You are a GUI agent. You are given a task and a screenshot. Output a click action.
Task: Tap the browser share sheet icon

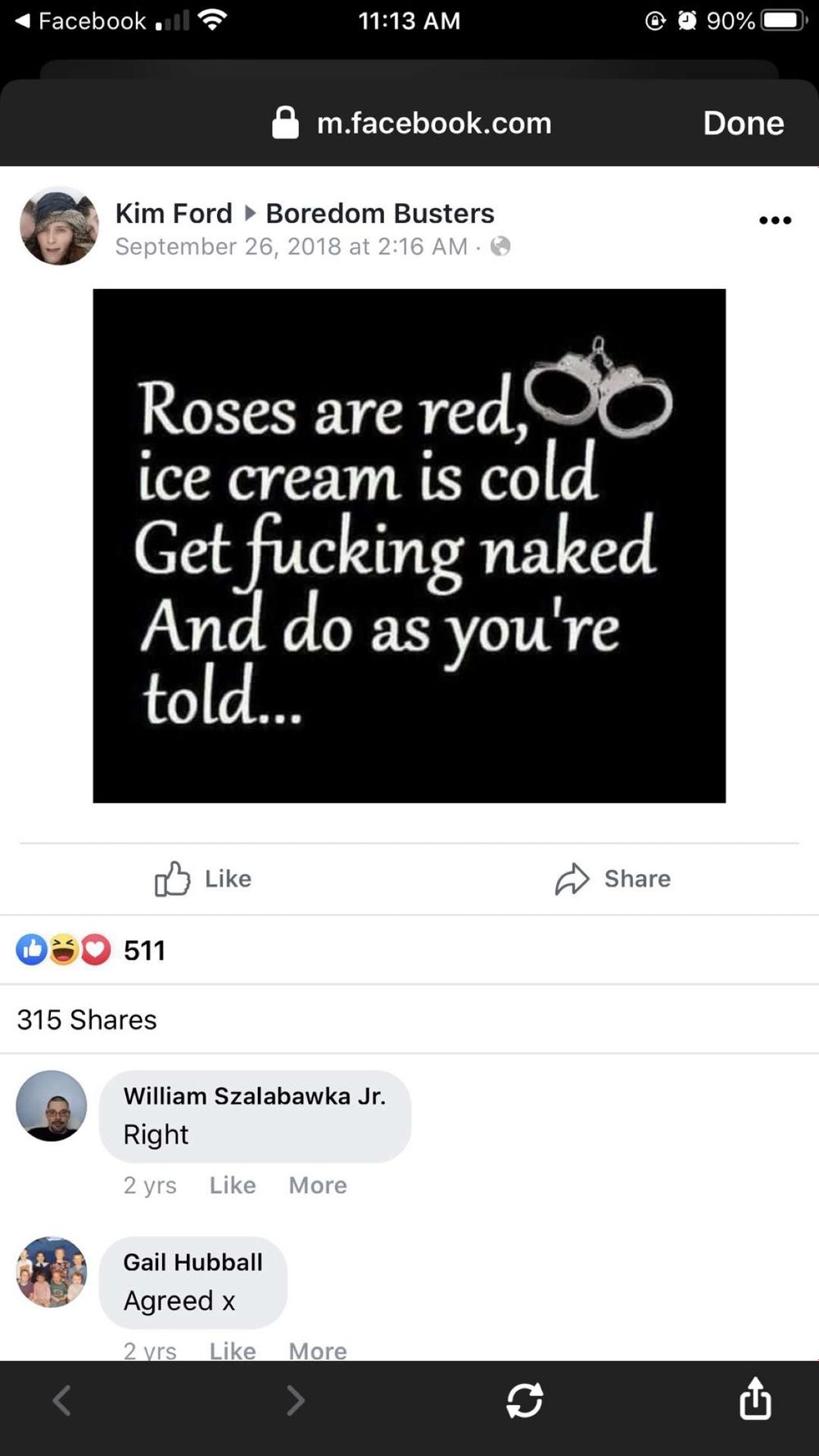point(755,1398)
